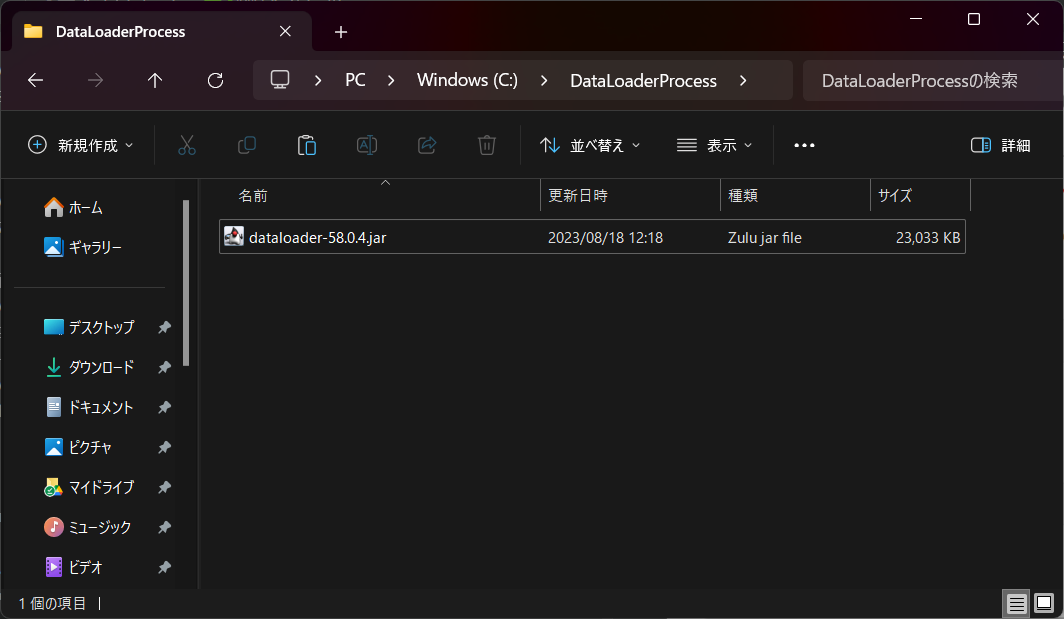Switch to large thumbnails view in the status bar
Image resolution: width=1064 pixels, height=619 pixels.
point(1046,603)
